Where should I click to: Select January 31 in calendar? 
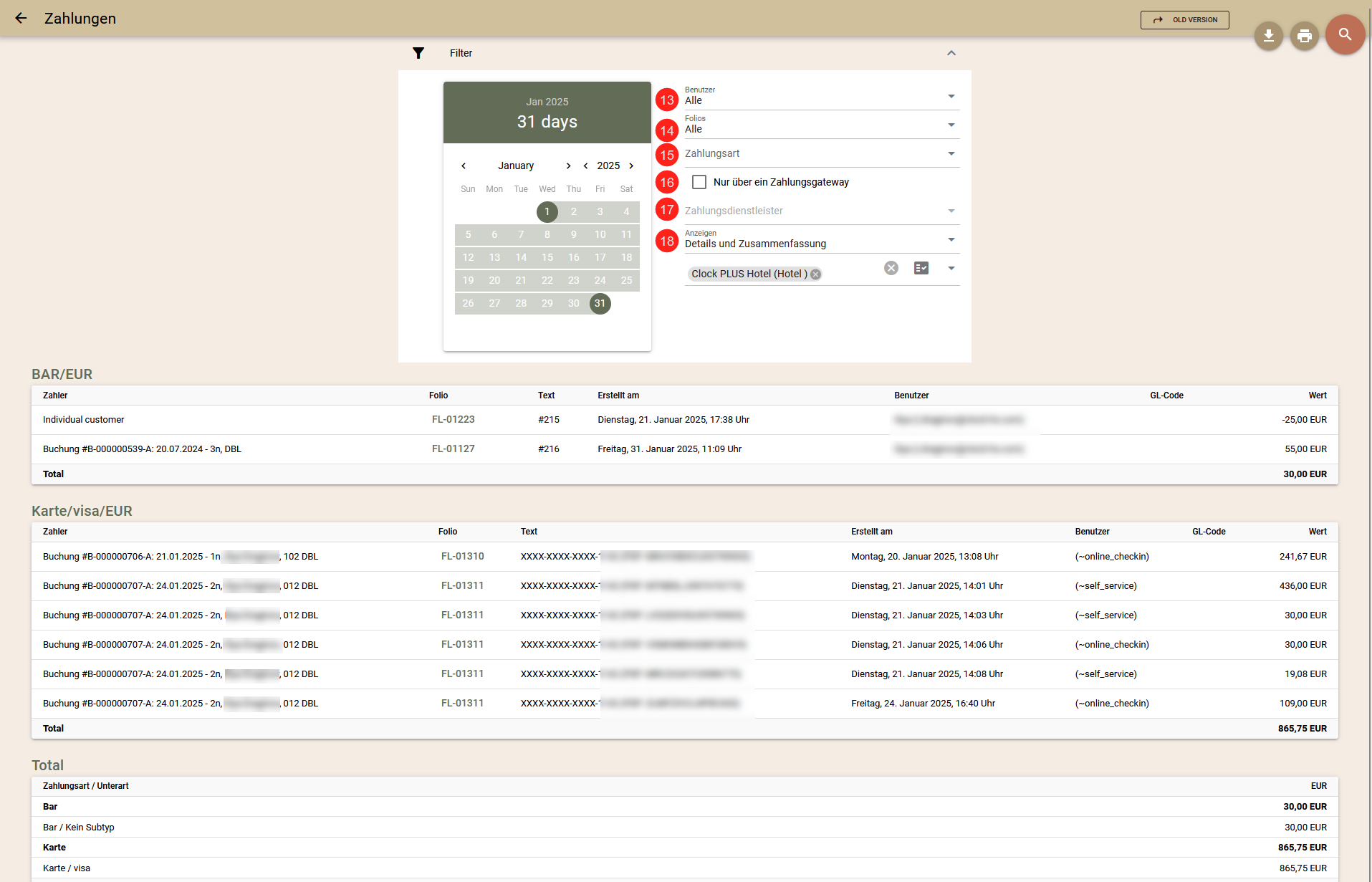point(600,303)
